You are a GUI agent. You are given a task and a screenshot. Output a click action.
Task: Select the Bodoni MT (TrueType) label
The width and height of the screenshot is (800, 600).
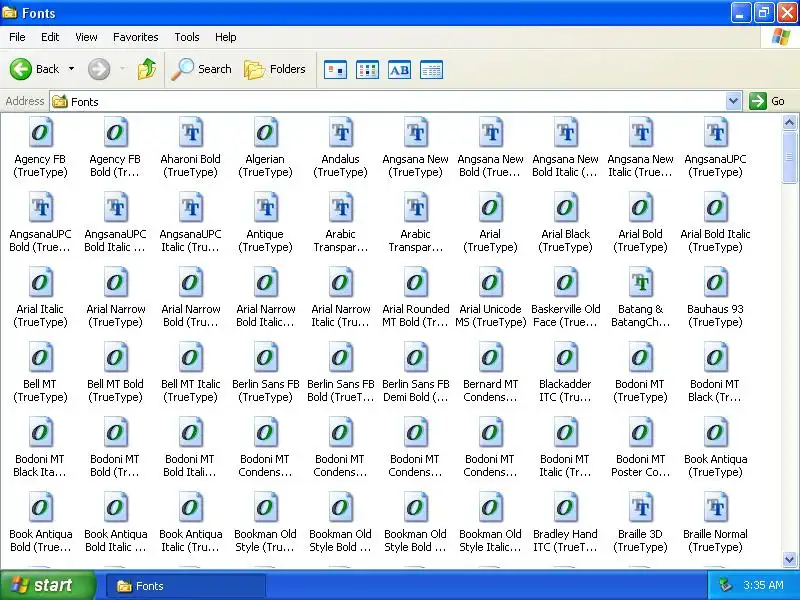click(640, 390)
